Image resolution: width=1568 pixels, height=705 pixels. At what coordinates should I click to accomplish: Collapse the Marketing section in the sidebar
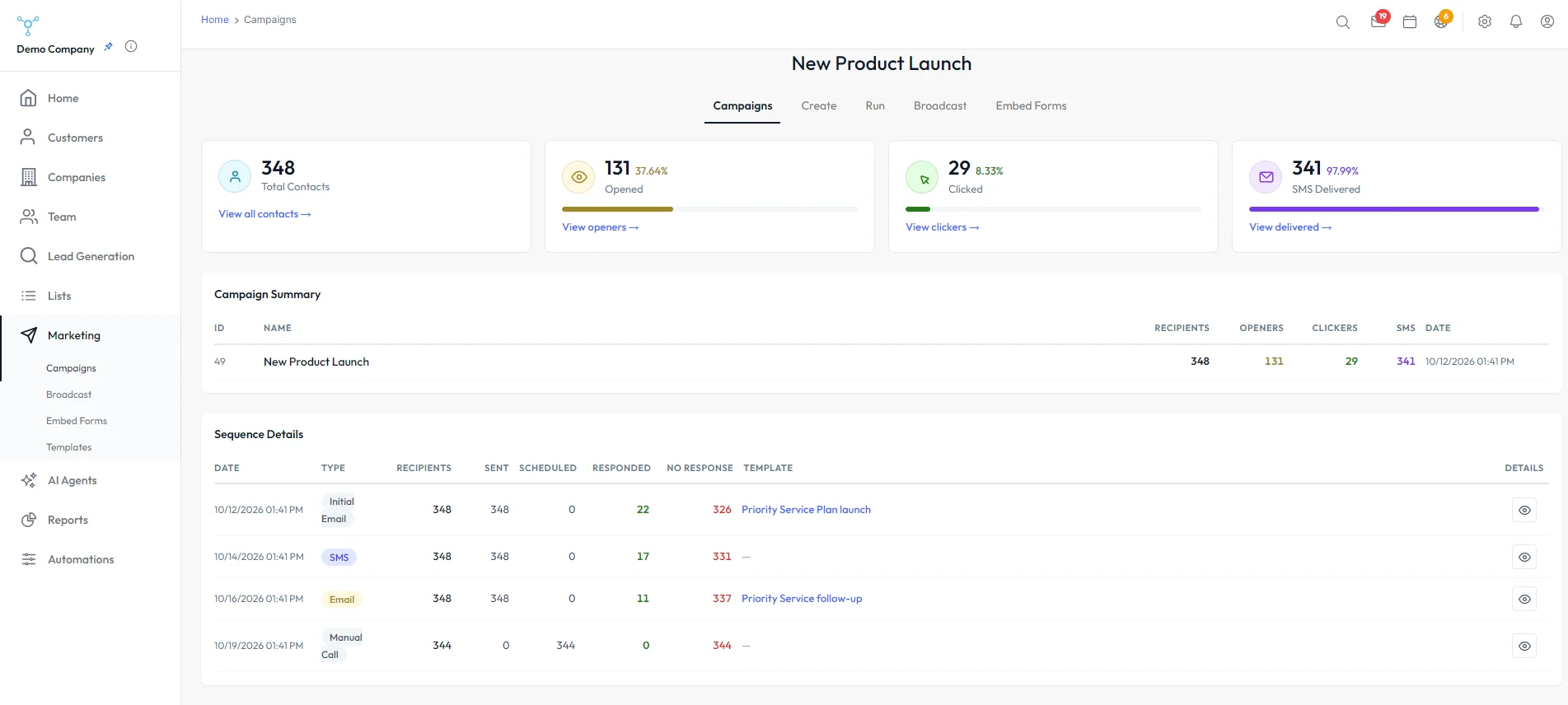click(91, 335)
